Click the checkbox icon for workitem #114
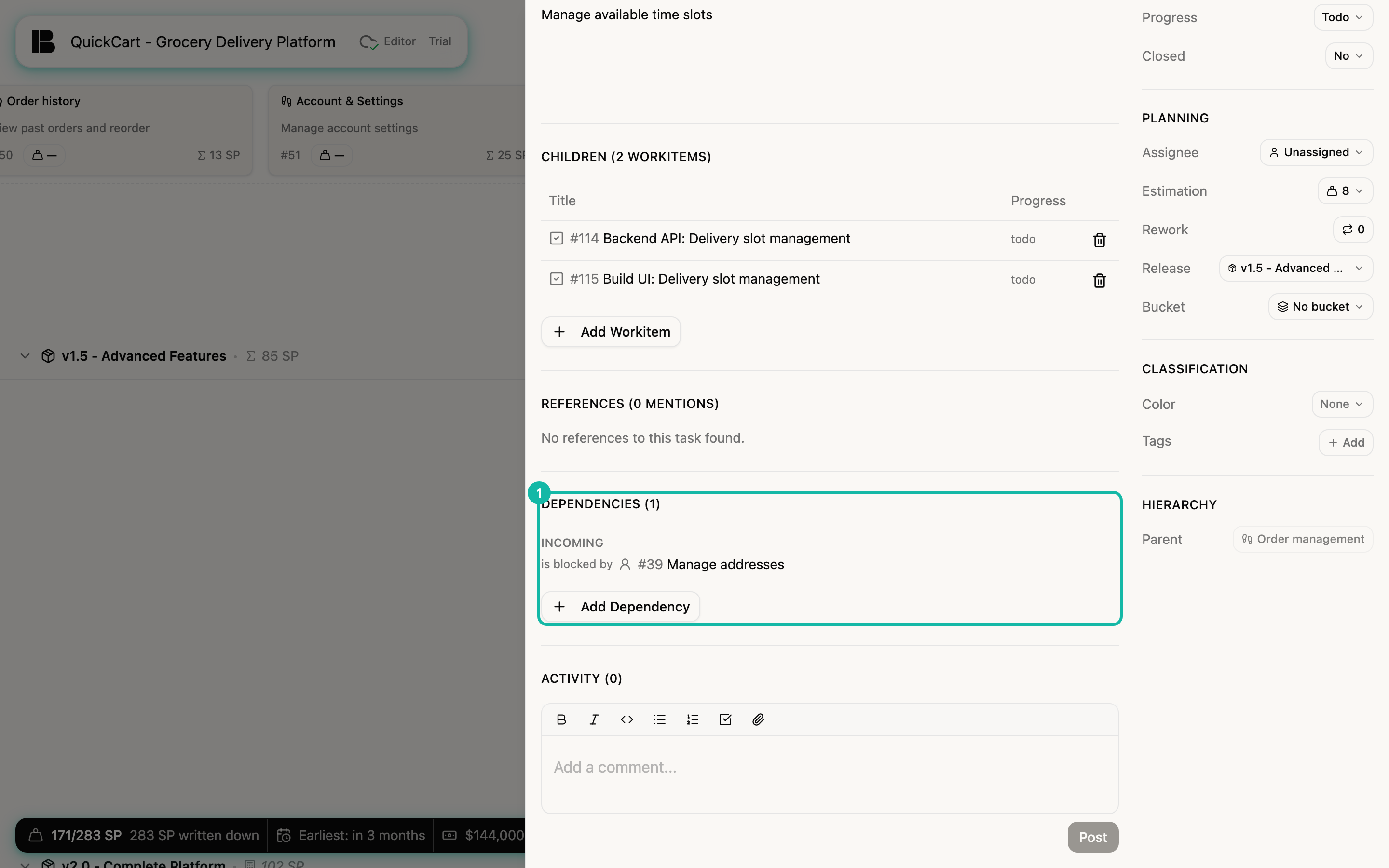Screen dimensions: 1389x868 (x=556, y=238)
